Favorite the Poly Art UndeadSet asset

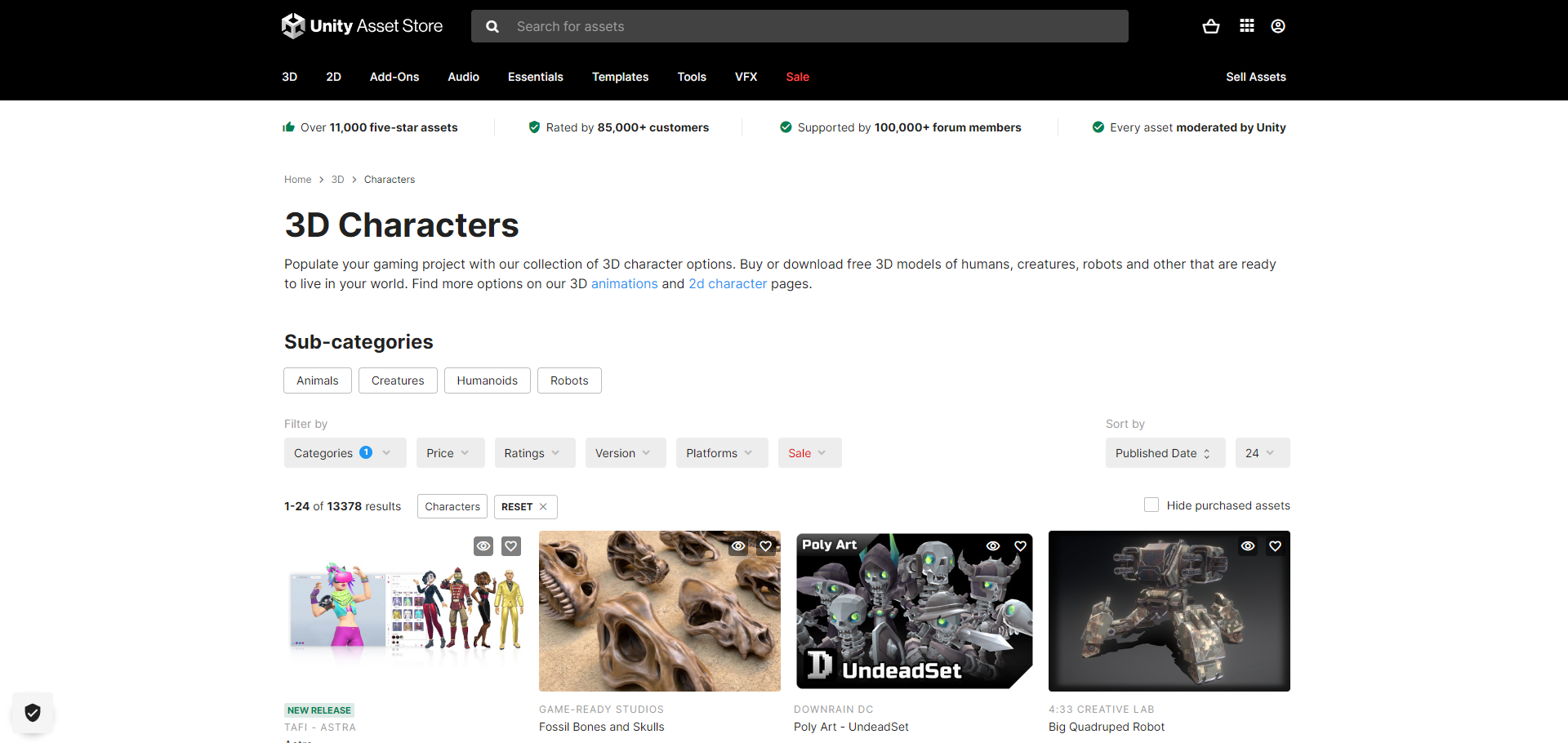(1021, 546)
